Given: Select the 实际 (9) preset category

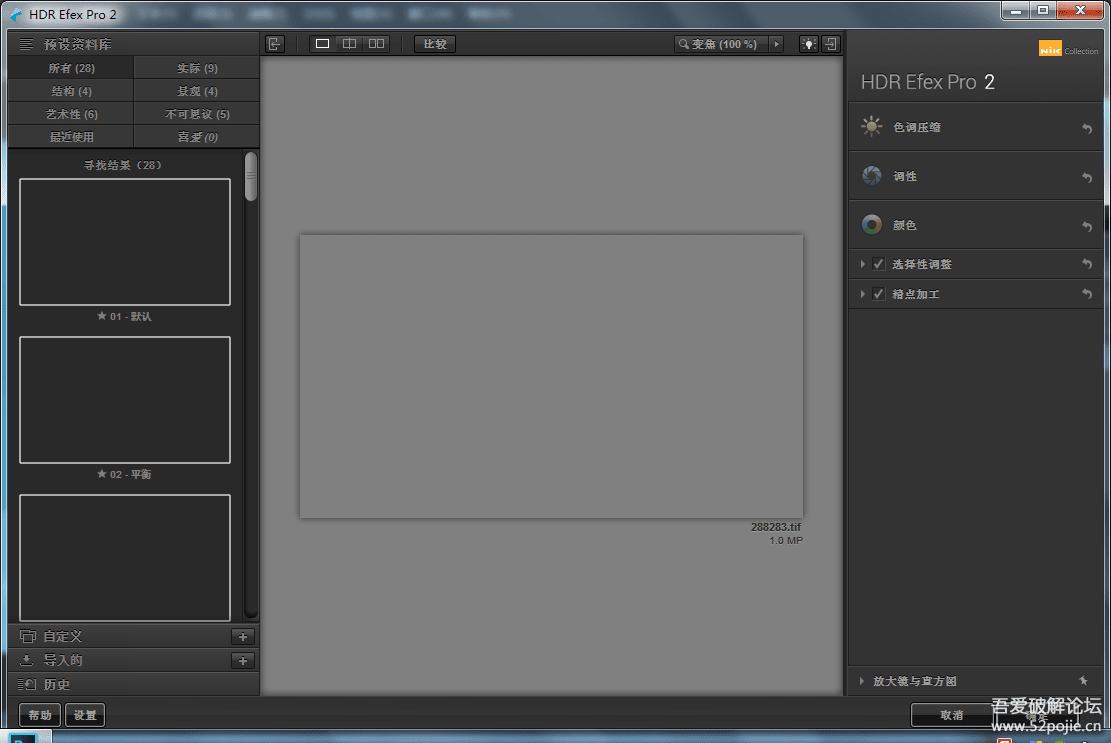Looking at the screenshot, I should coord(197,68).
